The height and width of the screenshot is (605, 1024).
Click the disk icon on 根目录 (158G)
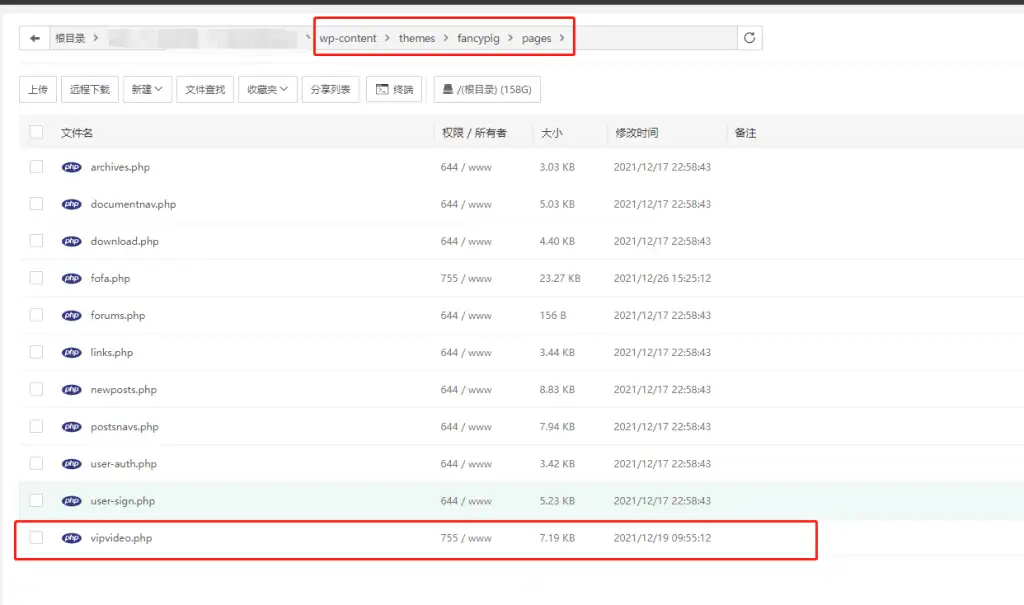point(449,89)
